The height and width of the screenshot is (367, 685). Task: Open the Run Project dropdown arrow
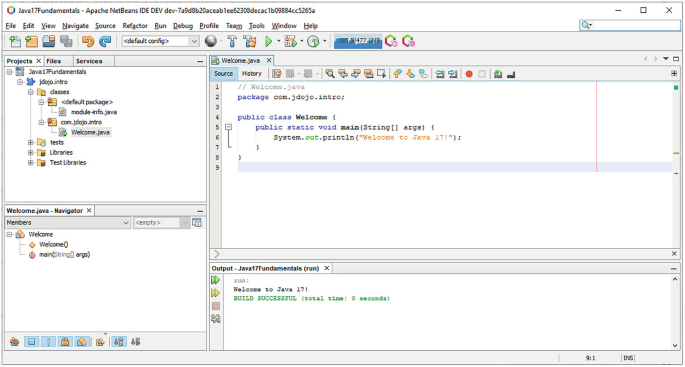tap(279, 42)
